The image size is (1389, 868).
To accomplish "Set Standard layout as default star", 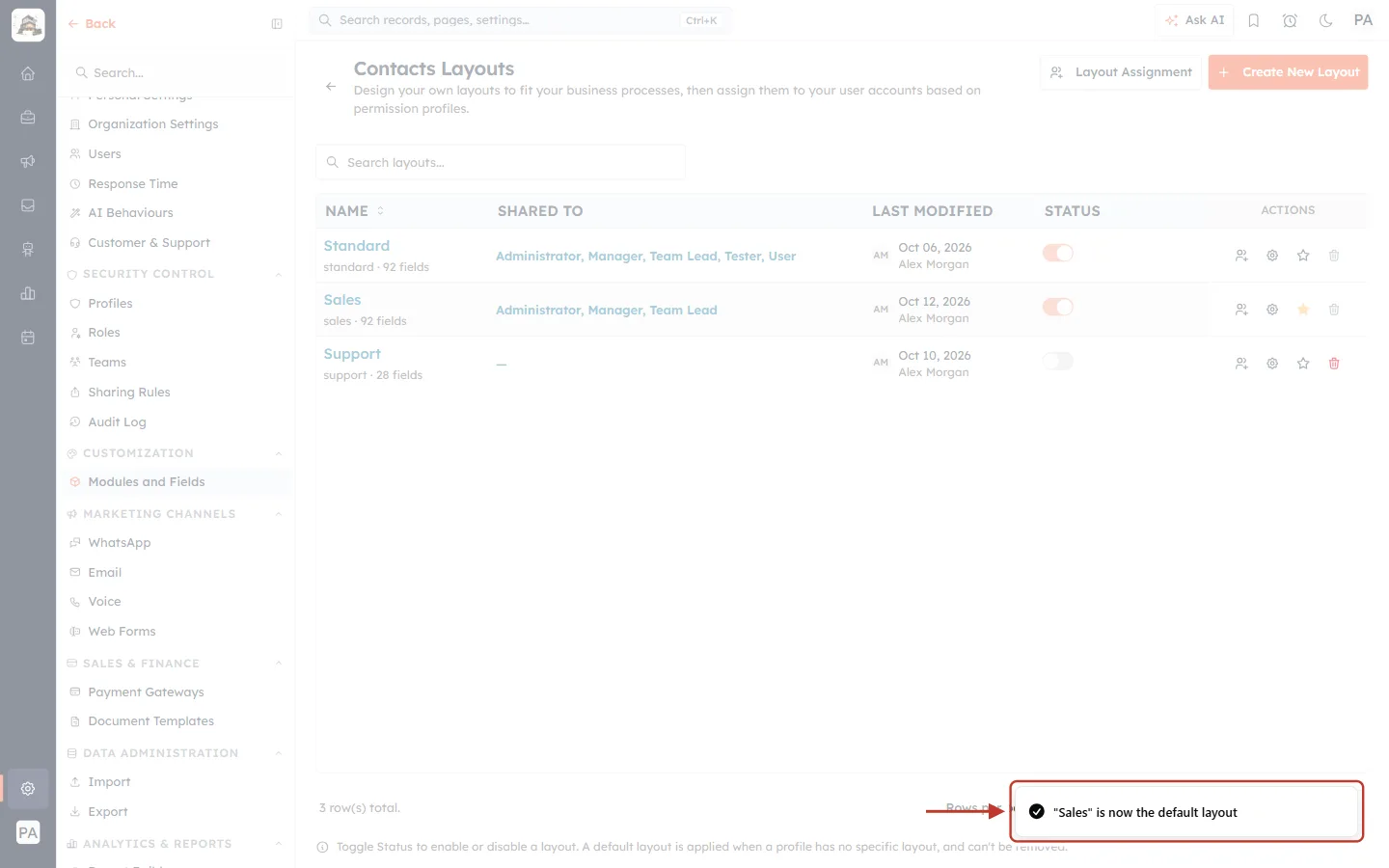I will pyautogui.click(x=1303, y=256).
